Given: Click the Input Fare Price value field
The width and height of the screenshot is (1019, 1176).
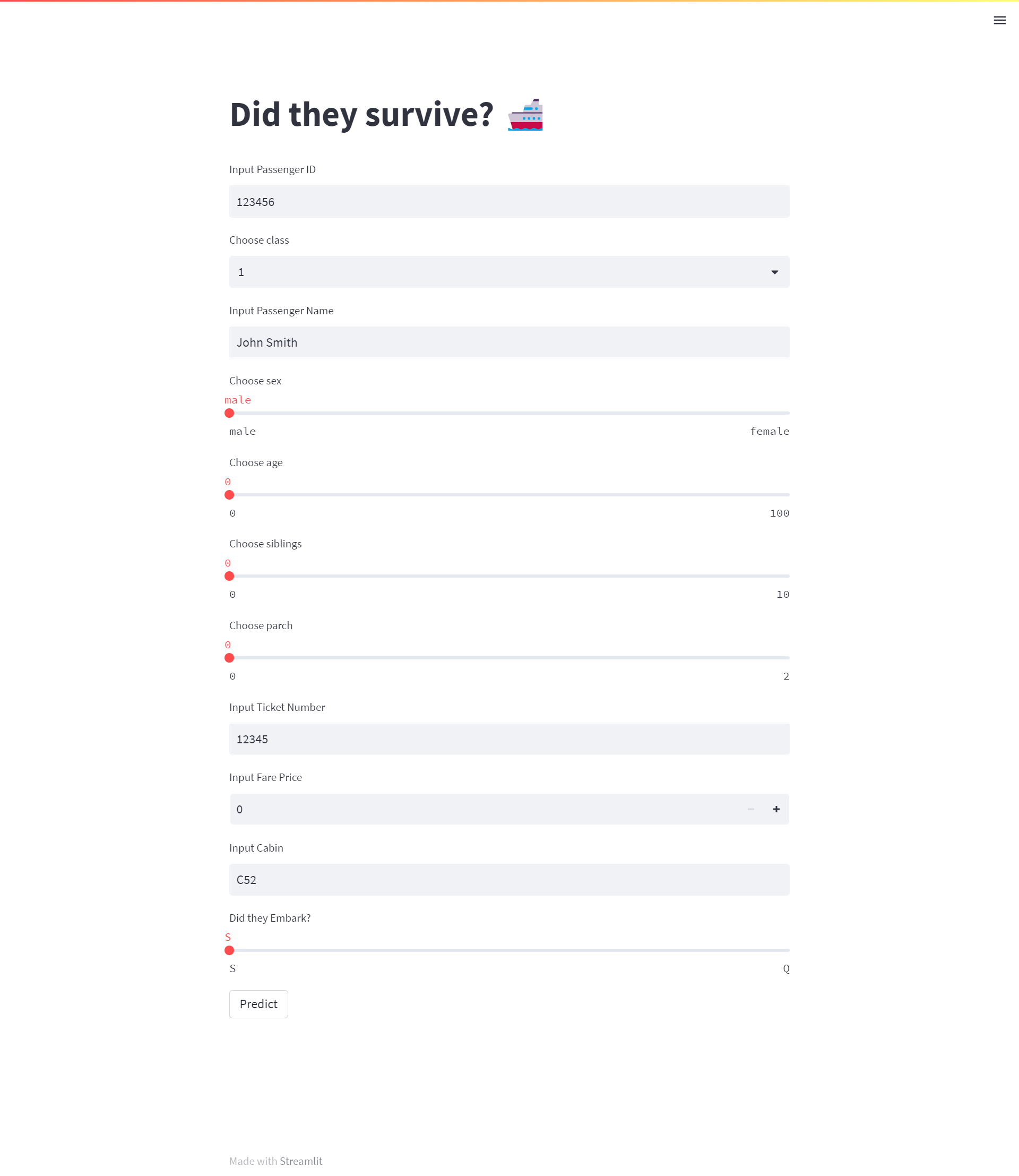Looking at the screenshot, I should coord(483,809).
